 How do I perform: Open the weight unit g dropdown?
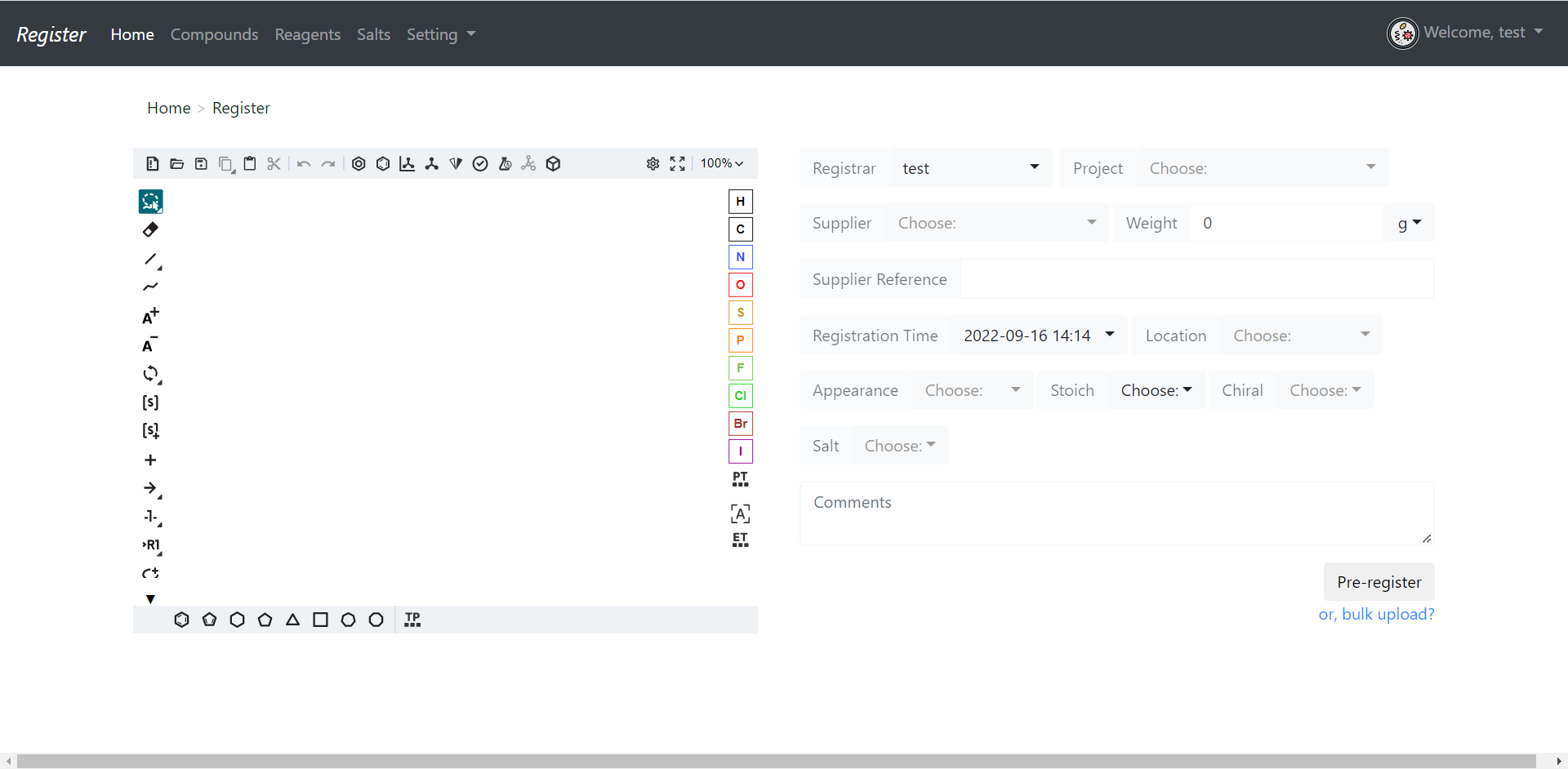(1409, 223)
